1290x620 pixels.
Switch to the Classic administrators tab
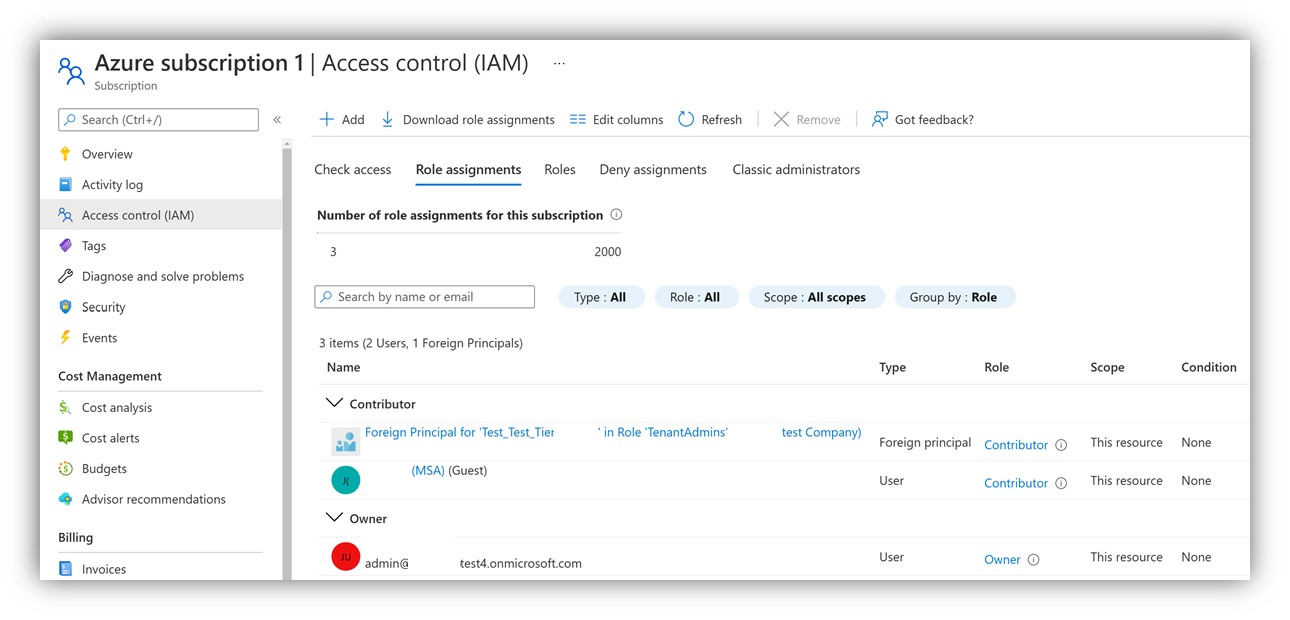click(x=796, y=169)
